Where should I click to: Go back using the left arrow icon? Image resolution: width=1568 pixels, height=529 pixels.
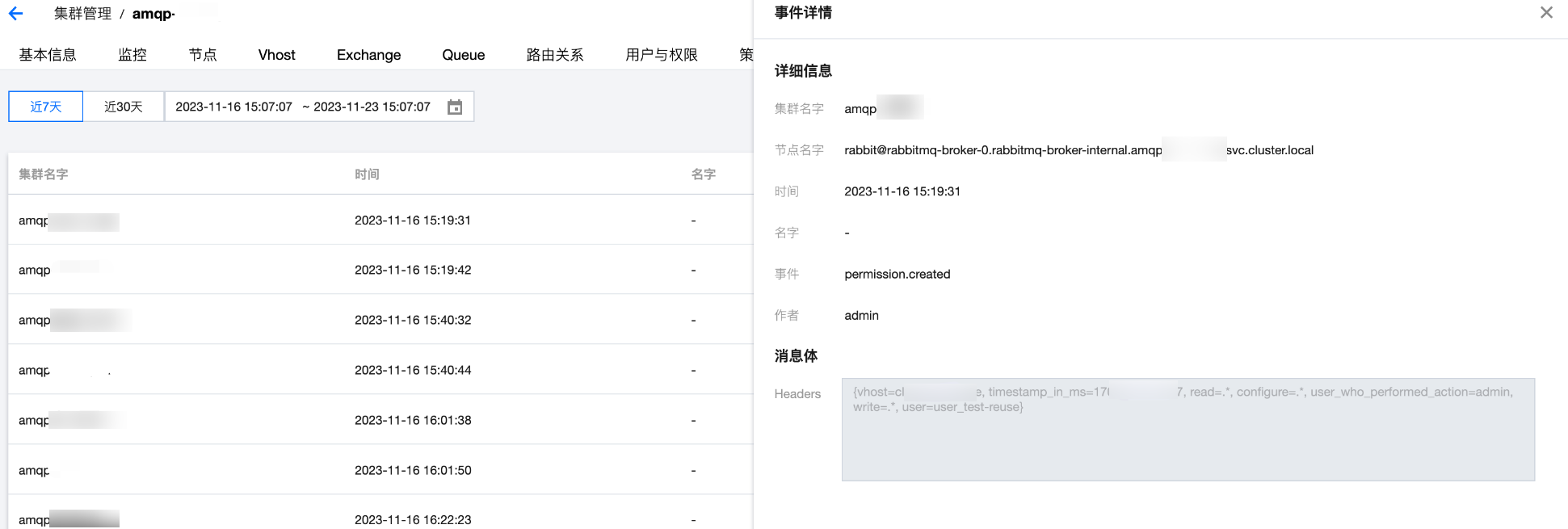(15, 13)
